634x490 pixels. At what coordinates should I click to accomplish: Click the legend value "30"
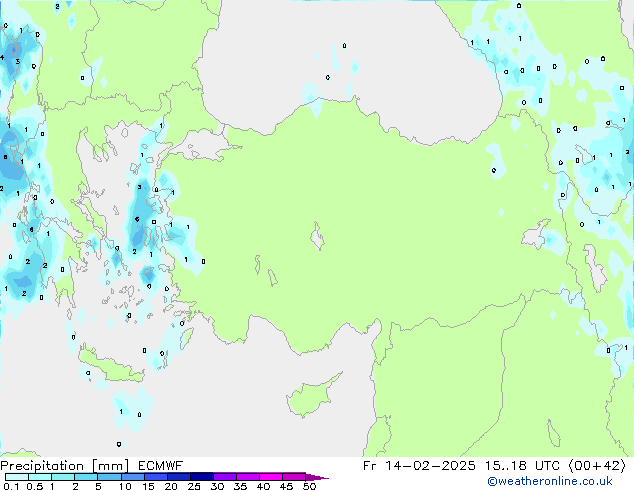[x=217, y=486]
